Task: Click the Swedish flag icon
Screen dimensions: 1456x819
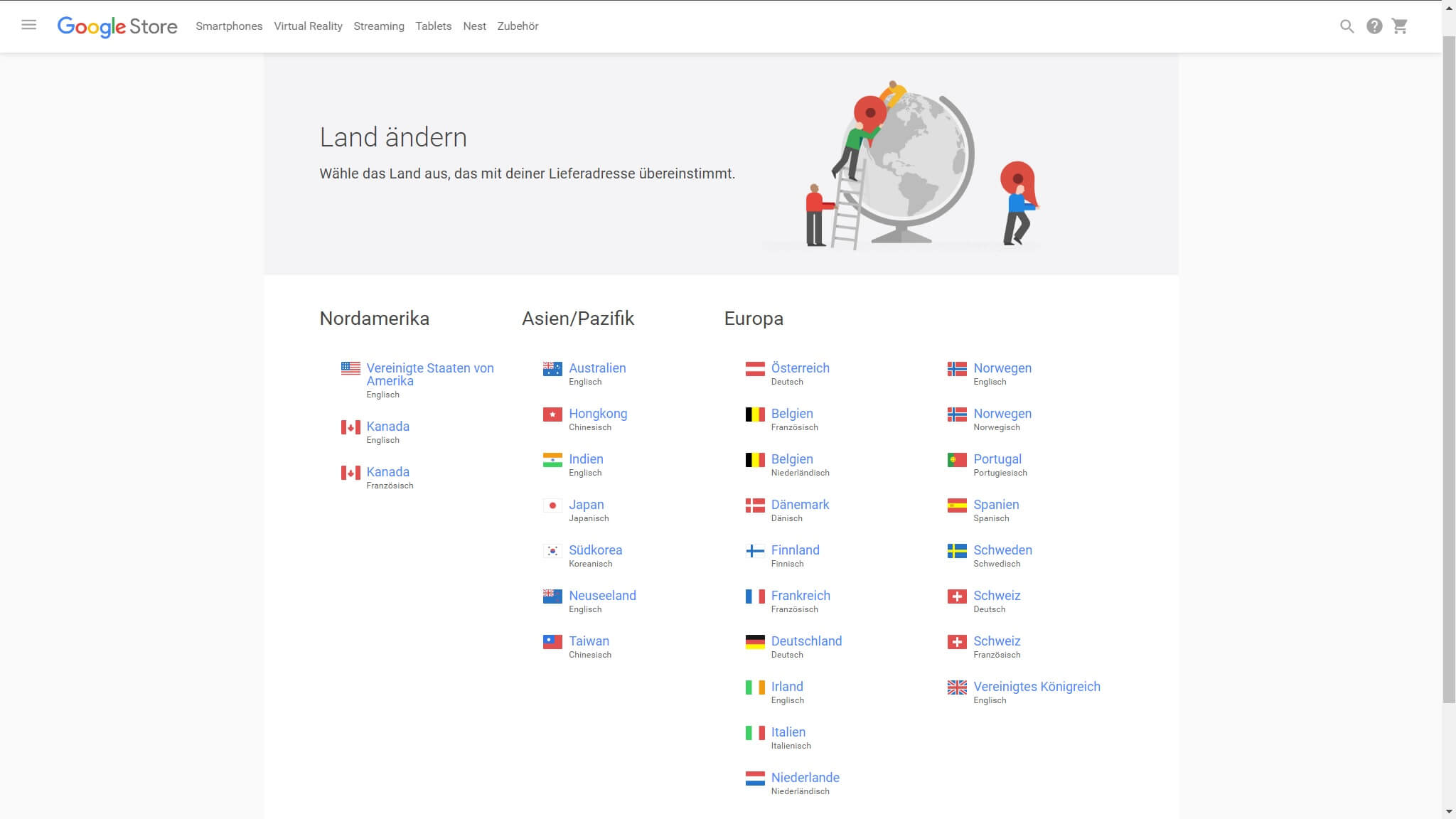Action: coord(957,551)
